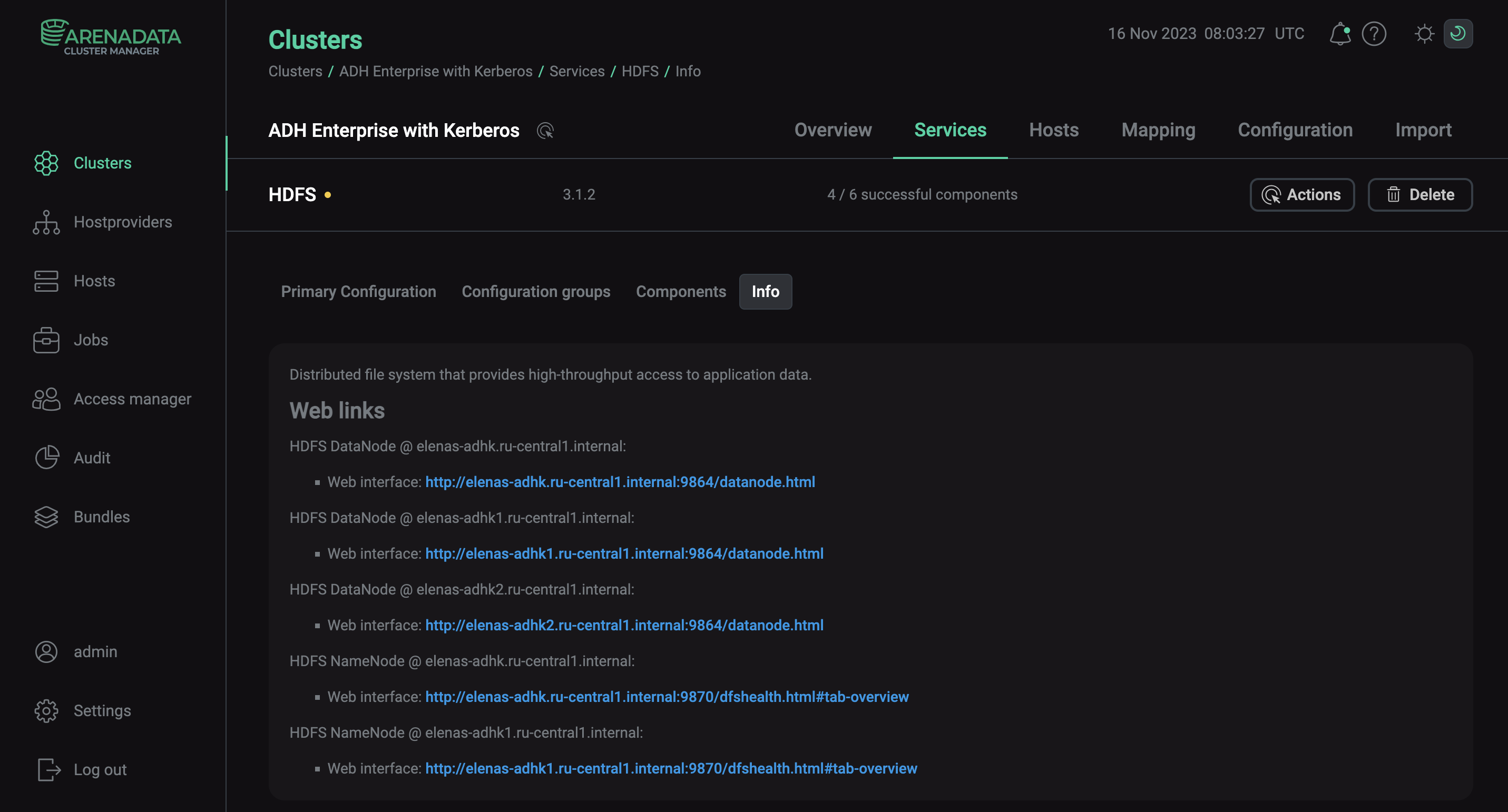Click Access manager label in sidebar

tap(132, 399)
